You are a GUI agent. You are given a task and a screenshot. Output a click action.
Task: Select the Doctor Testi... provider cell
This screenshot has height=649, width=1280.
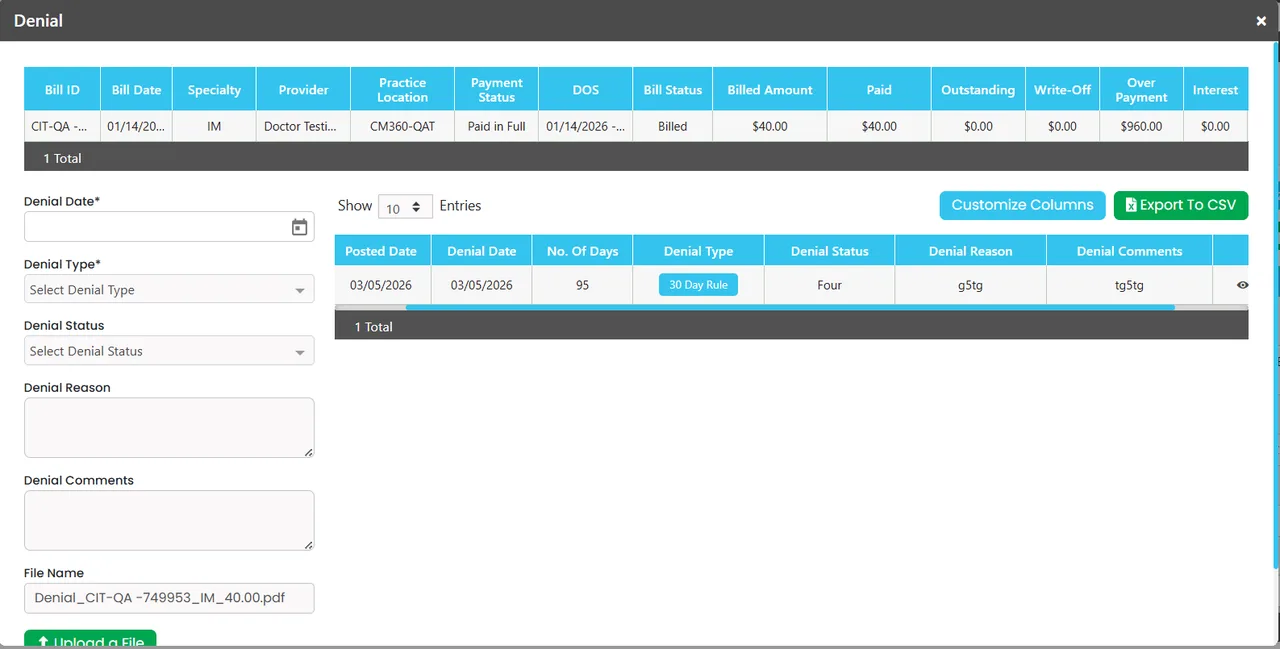(x=304, y=127)
